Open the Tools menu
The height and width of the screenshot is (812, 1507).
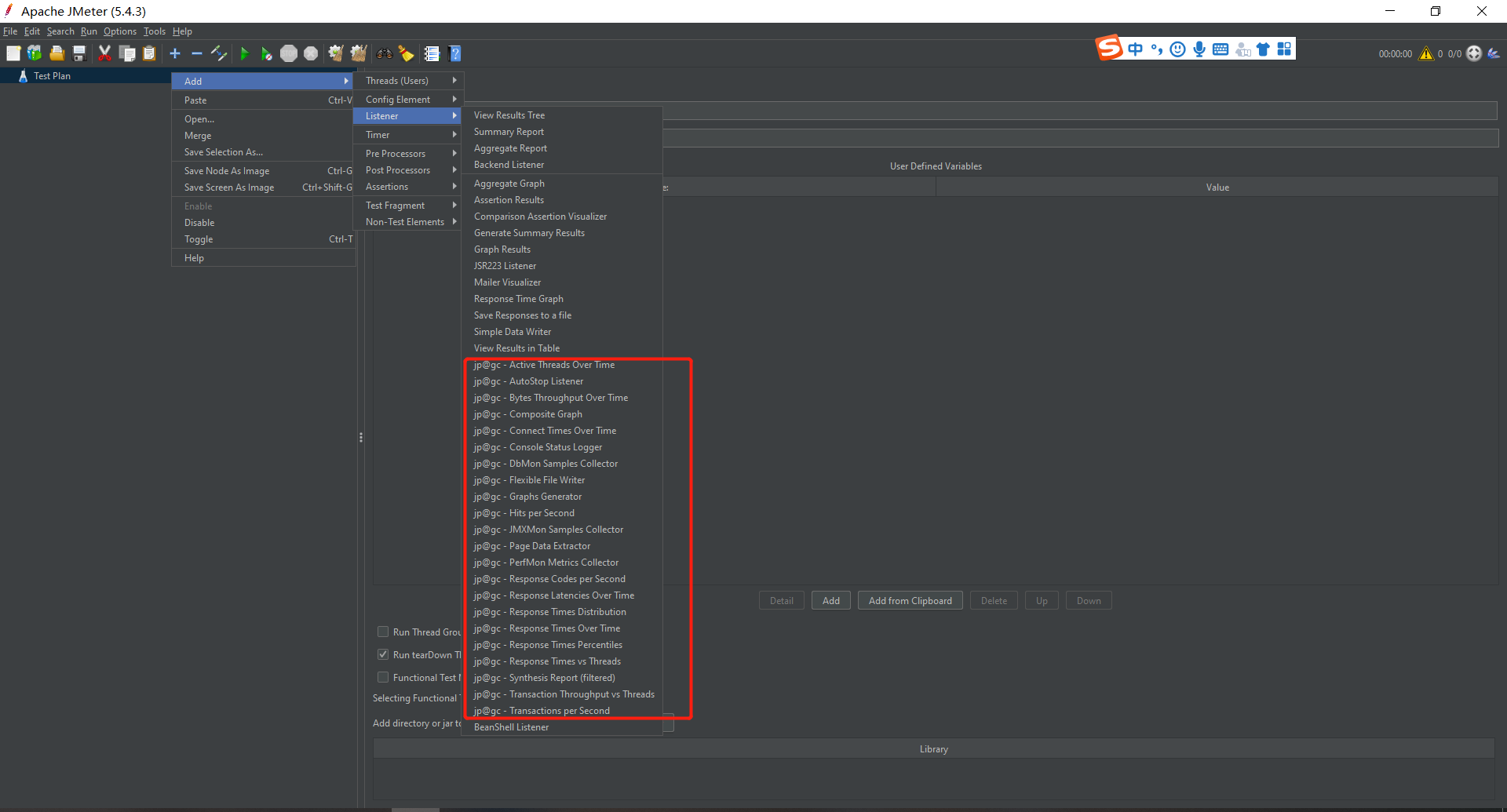155,31
